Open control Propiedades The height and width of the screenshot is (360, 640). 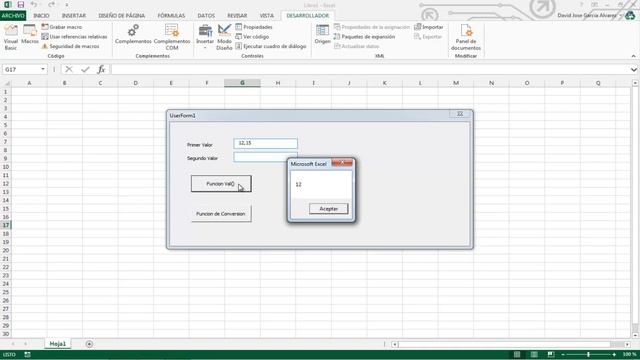[x=254, y=27]
